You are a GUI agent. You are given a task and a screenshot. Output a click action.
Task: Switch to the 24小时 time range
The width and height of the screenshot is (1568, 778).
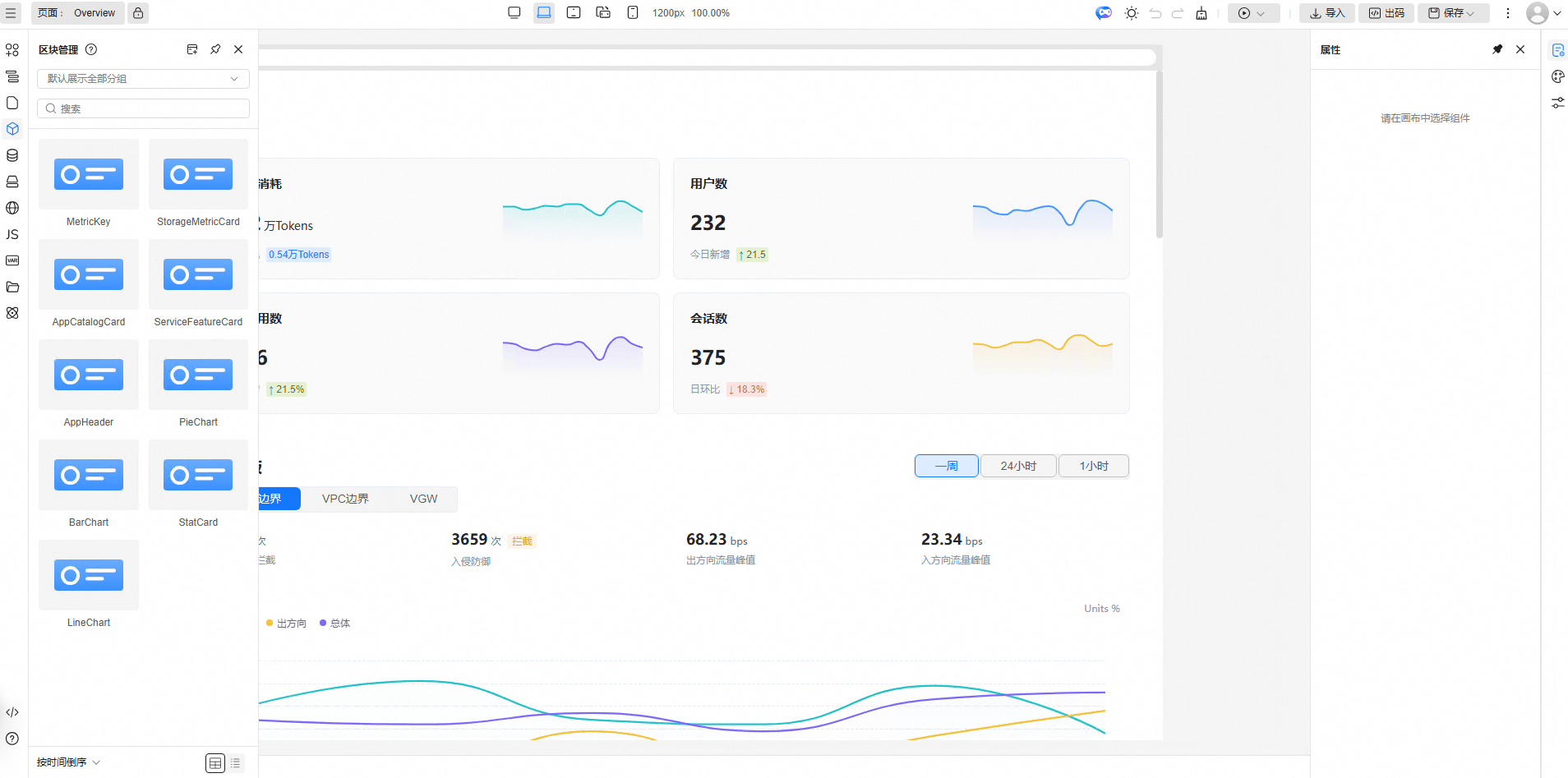pyautogui.click(x=1018, y=466)
